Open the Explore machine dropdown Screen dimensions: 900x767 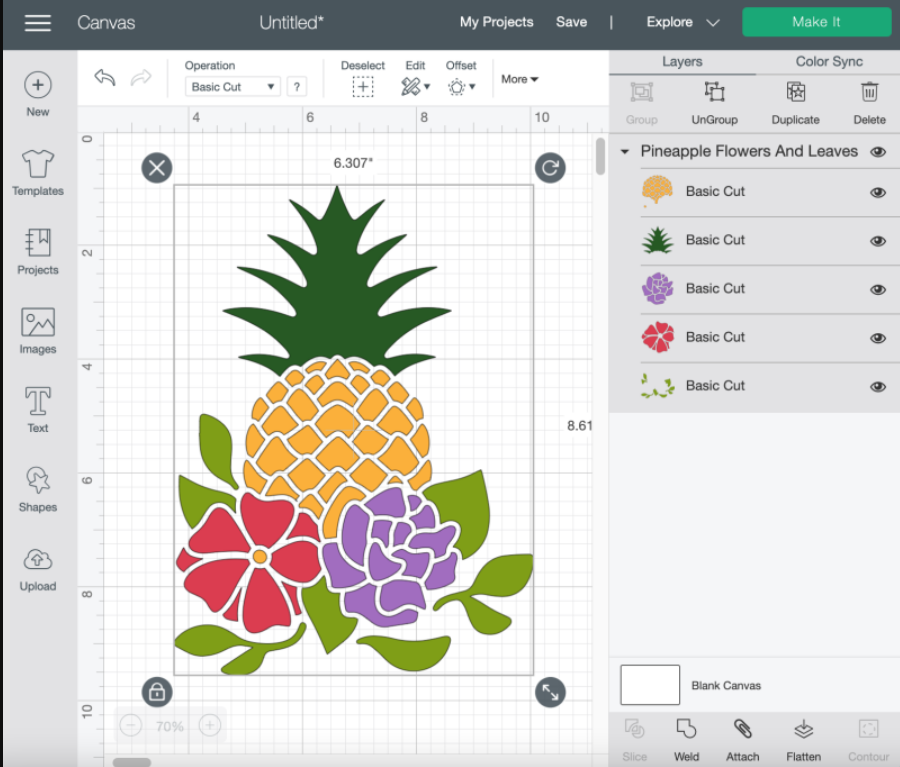682,22
